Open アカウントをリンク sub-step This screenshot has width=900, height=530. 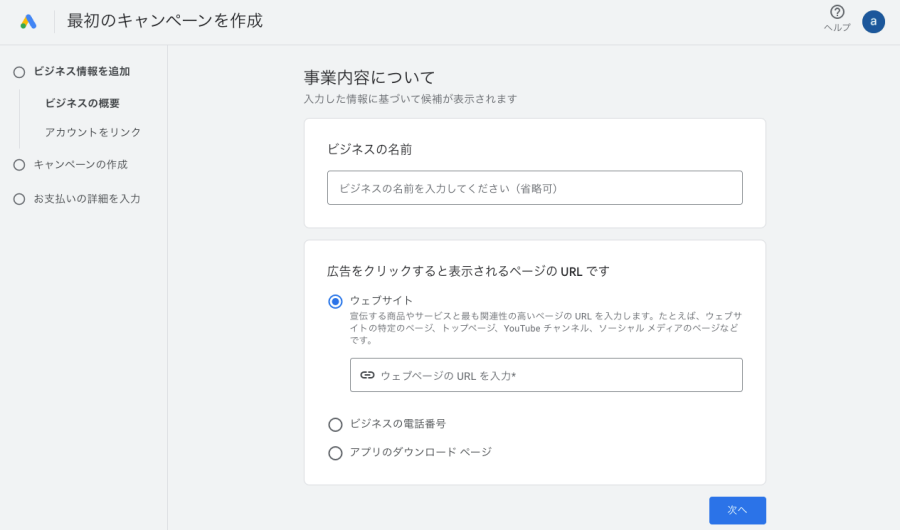[x=93, y=132]
